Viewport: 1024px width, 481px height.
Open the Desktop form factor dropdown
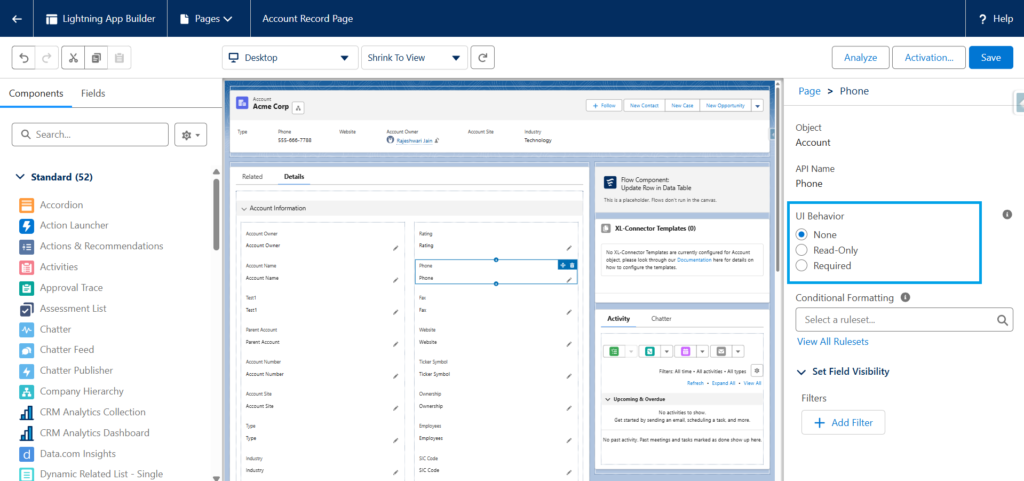tap(289, 58)
